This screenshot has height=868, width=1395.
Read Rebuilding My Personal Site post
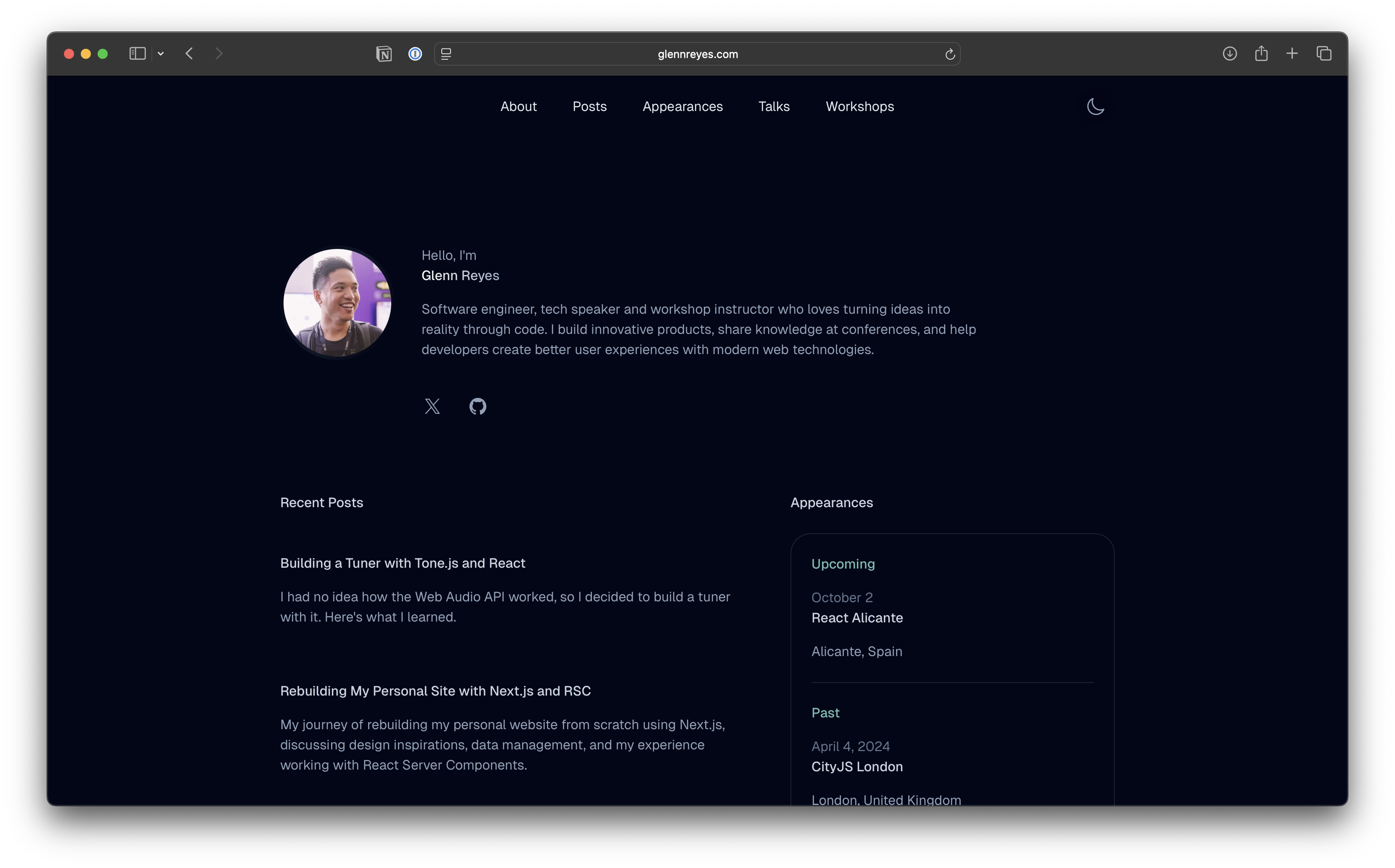coord(435,691)
